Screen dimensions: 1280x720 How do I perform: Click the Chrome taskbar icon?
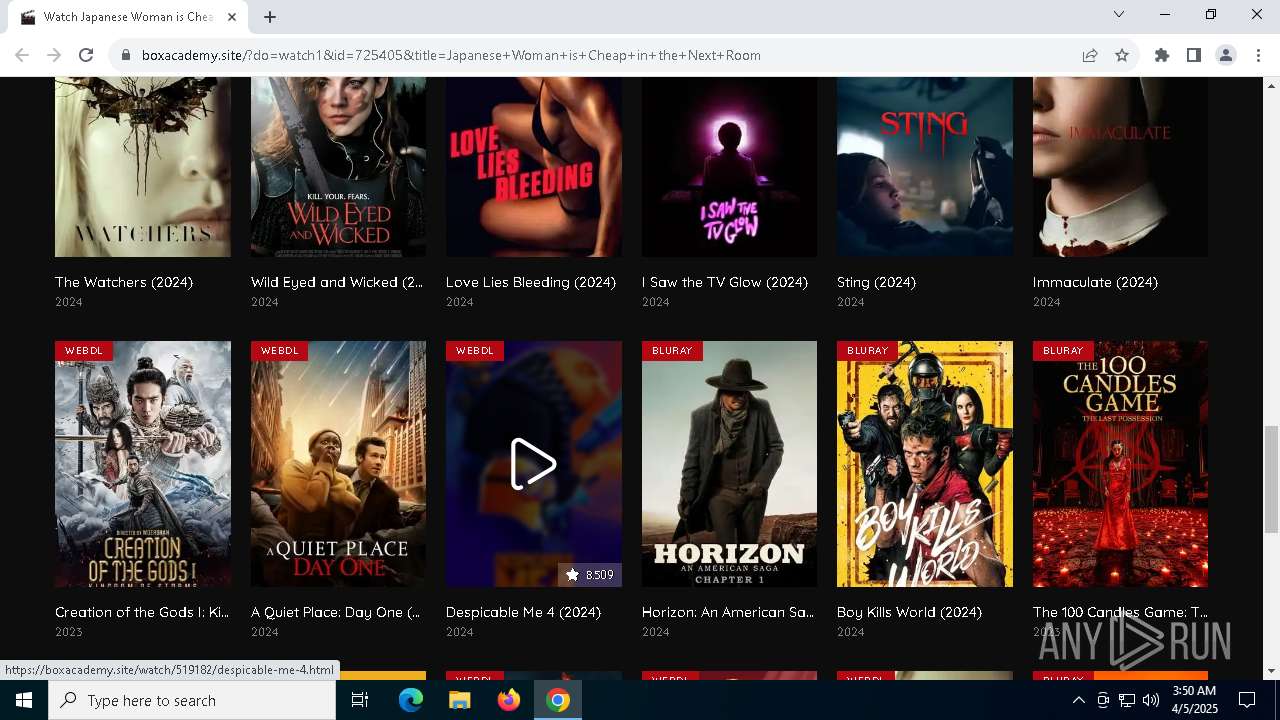click(x=558, y=700)
